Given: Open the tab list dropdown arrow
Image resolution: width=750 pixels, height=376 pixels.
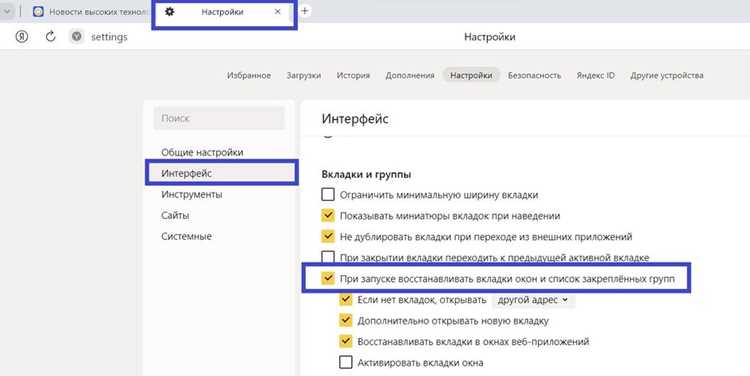Looking at the screenshot, I should 7,11.
